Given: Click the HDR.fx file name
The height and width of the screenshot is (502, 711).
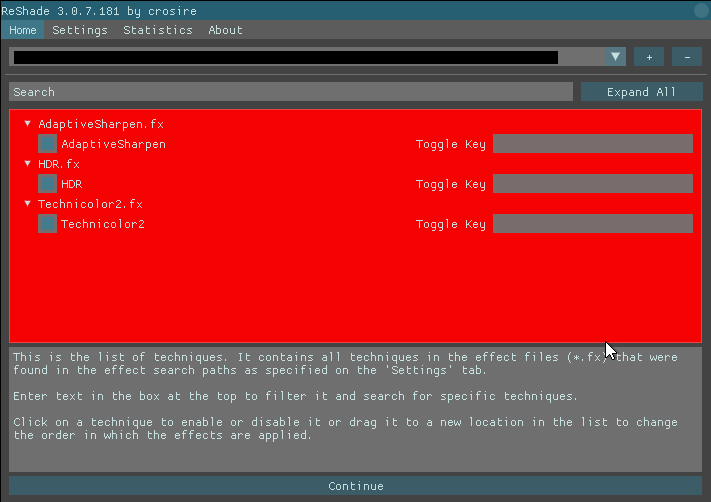Looking at the screenshot, I should coord(59,164).
